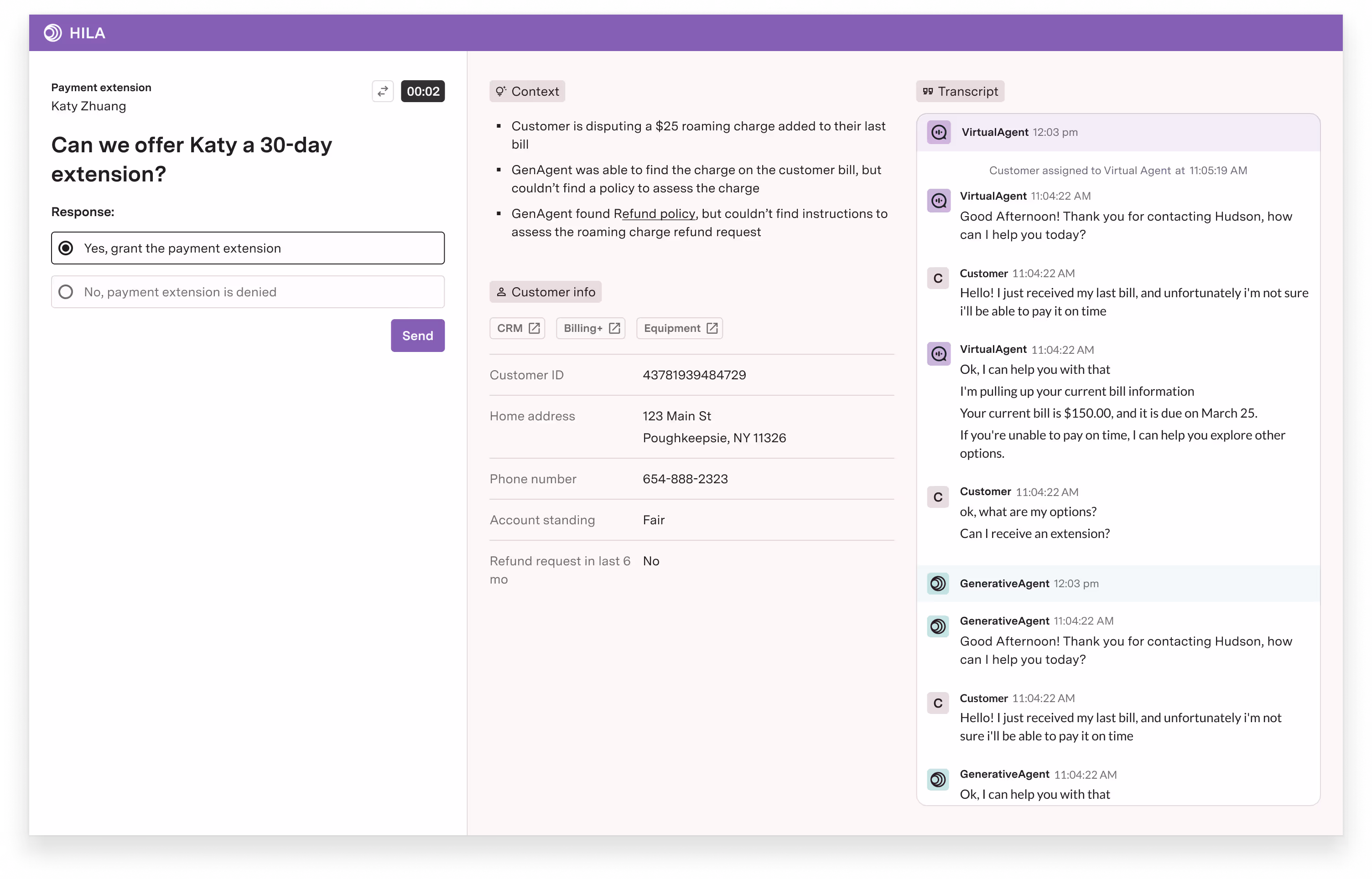Click the customer ID 43781939484729
Screen dimensions: 1372x879
pyautogui.click(x=694, y=375)
